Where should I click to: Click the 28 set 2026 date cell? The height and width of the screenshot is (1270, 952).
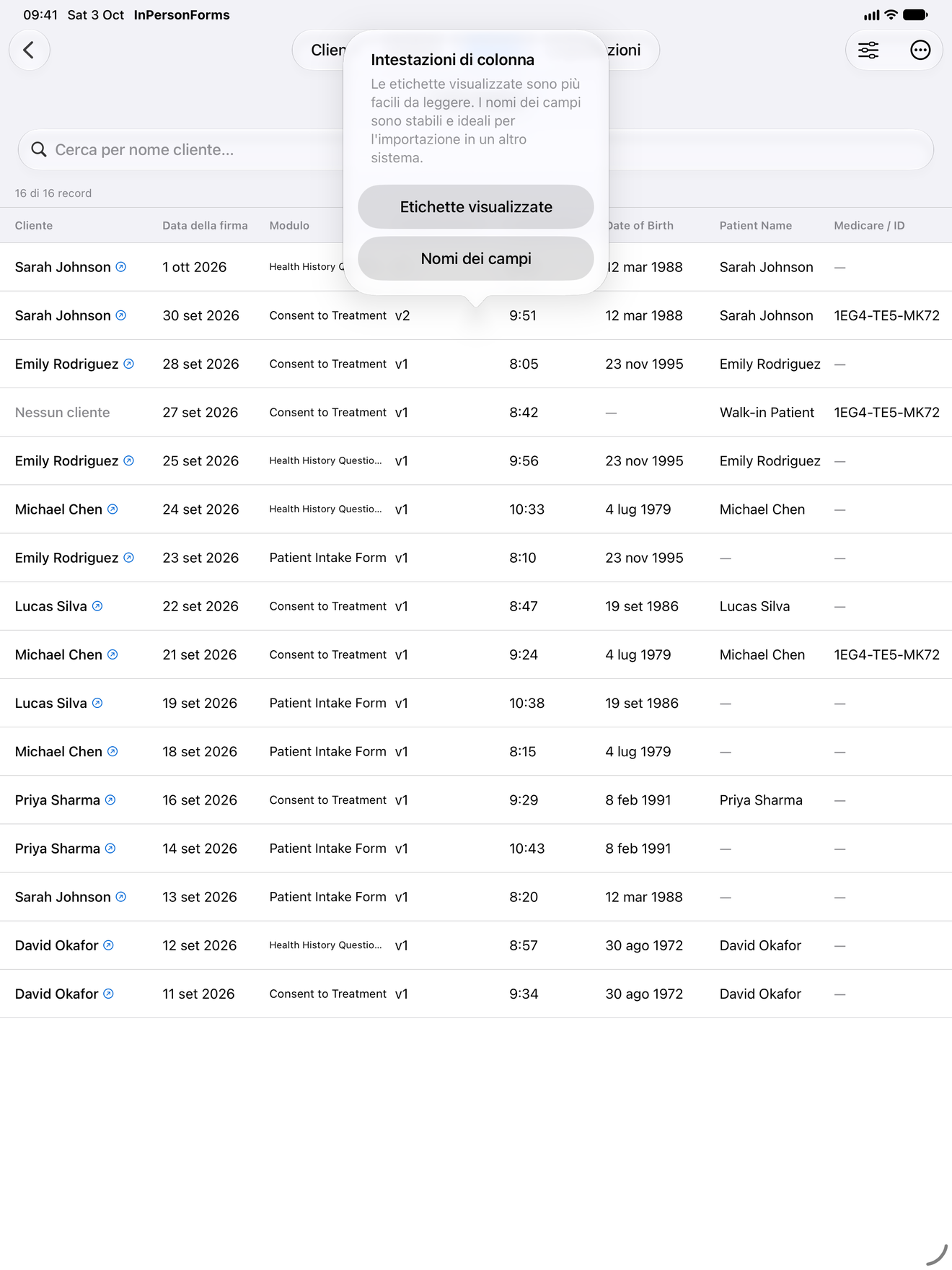pyautogui.click(x=200, y=364)
